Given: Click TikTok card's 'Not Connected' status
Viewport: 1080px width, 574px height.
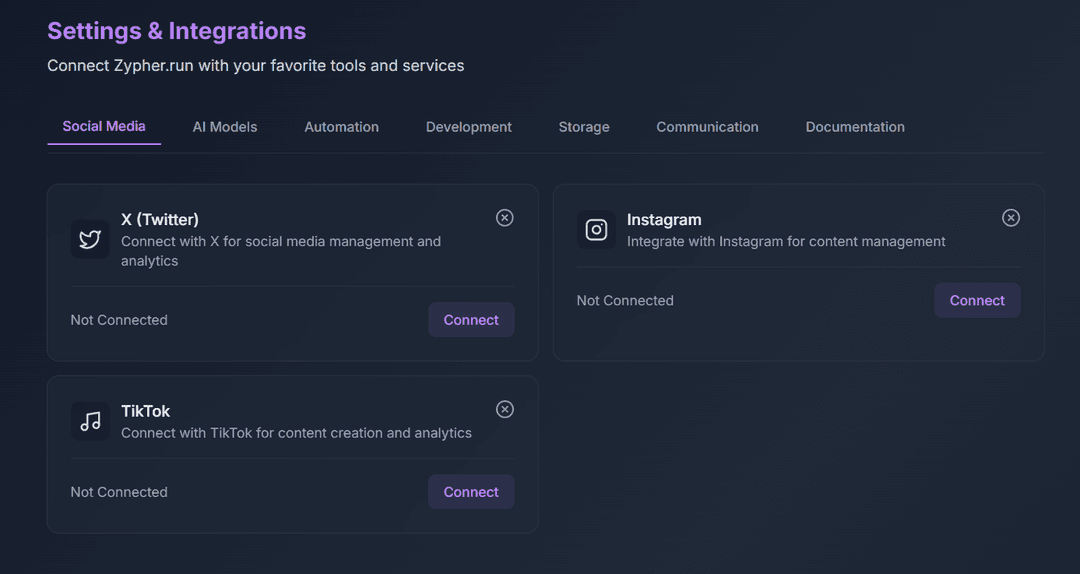Looking at the screenshot, I should point(119,492).
